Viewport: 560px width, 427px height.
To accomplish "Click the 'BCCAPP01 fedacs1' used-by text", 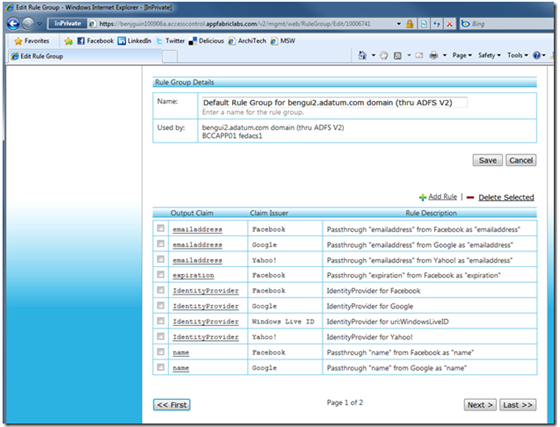I will pos(232,136).
